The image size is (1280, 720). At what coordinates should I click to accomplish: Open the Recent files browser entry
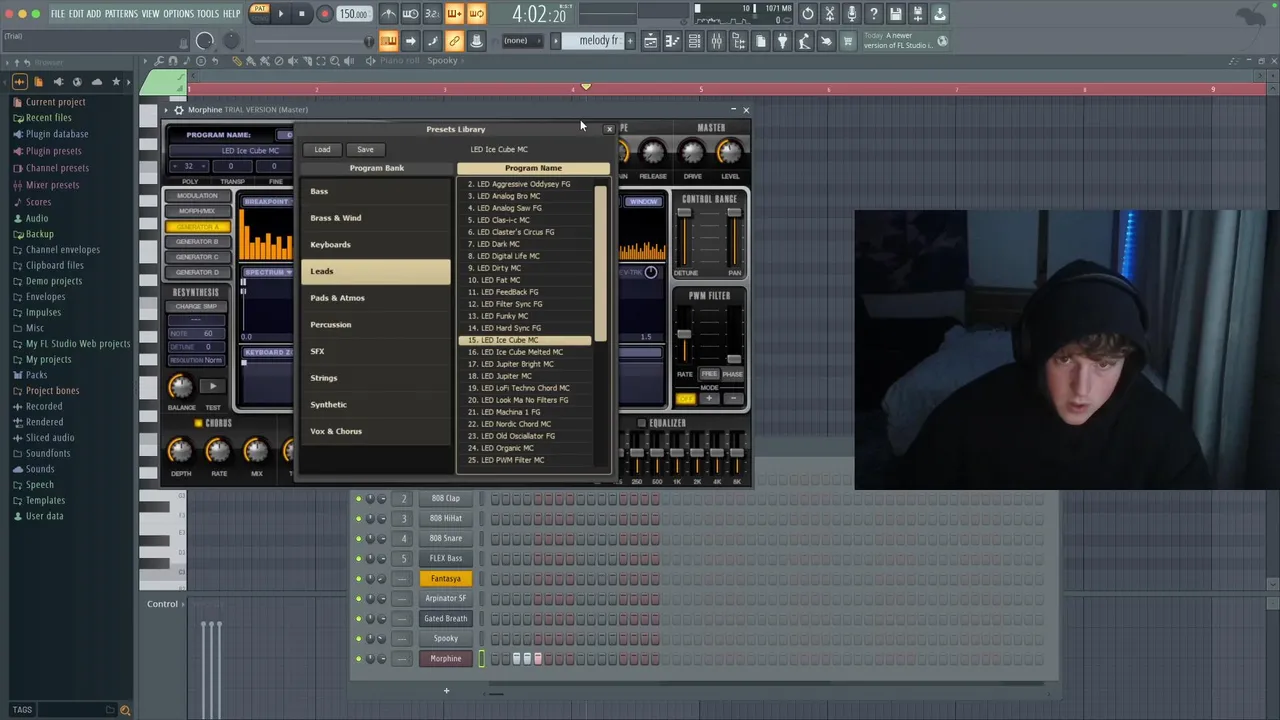pyautogui.click(x=48, y=118)
